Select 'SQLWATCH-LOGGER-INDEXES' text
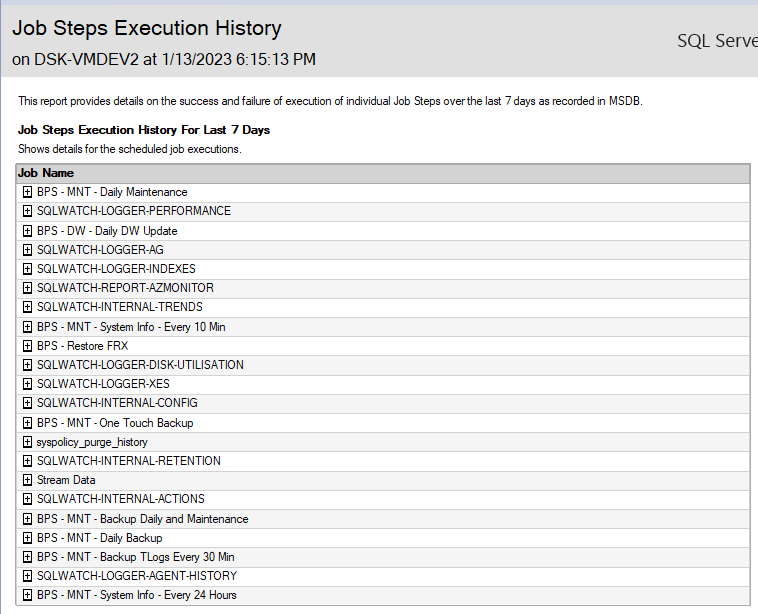This screenshot has height=614, width=758. [117, 269]
